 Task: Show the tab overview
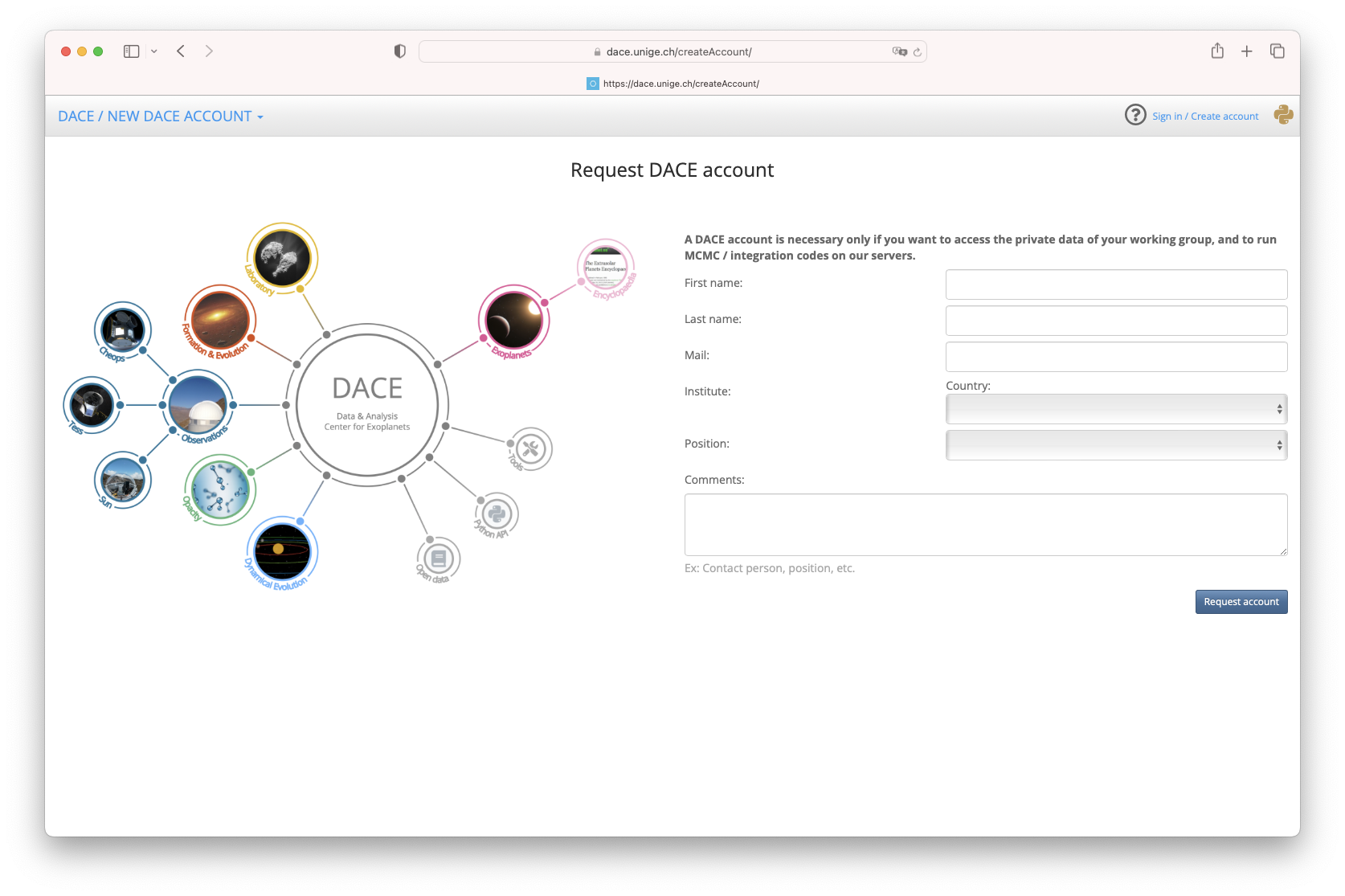1278,51
